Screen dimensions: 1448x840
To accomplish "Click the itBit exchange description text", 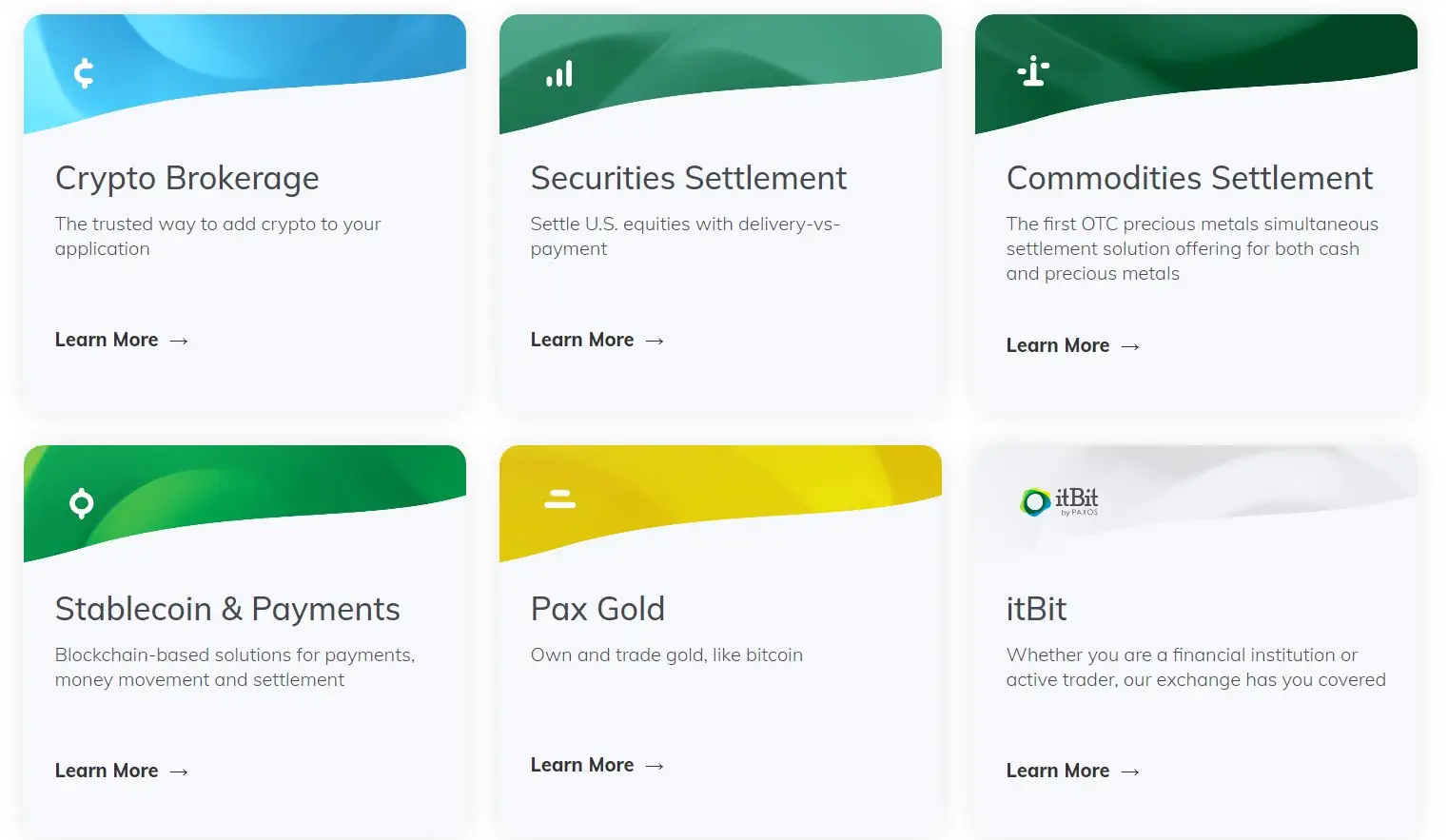I will tap(1196, 667).
